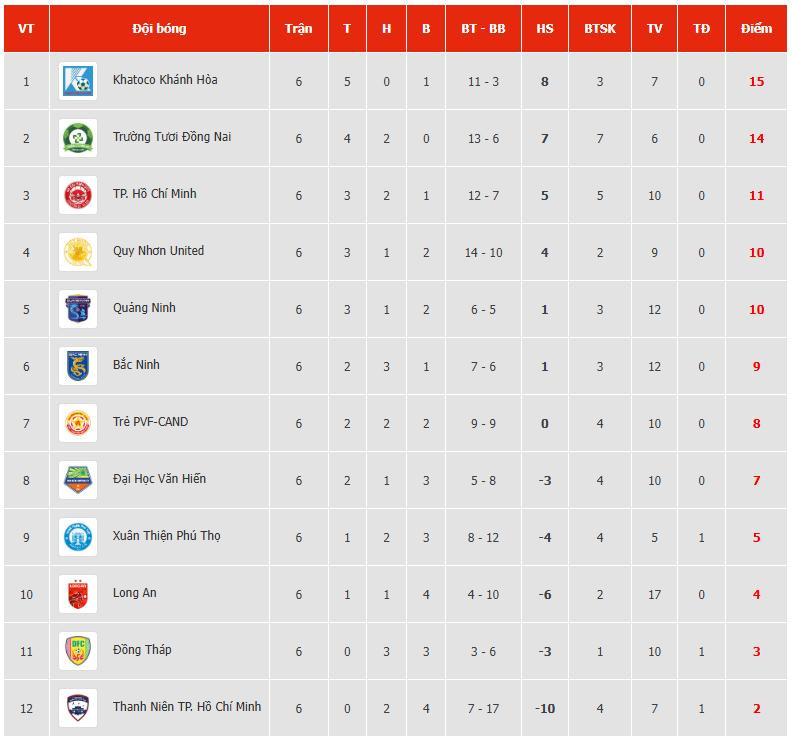793x743 pixels.
Task: Click the Trẻ PVF-CAND team logo
Action: click(x=78, y=423)
